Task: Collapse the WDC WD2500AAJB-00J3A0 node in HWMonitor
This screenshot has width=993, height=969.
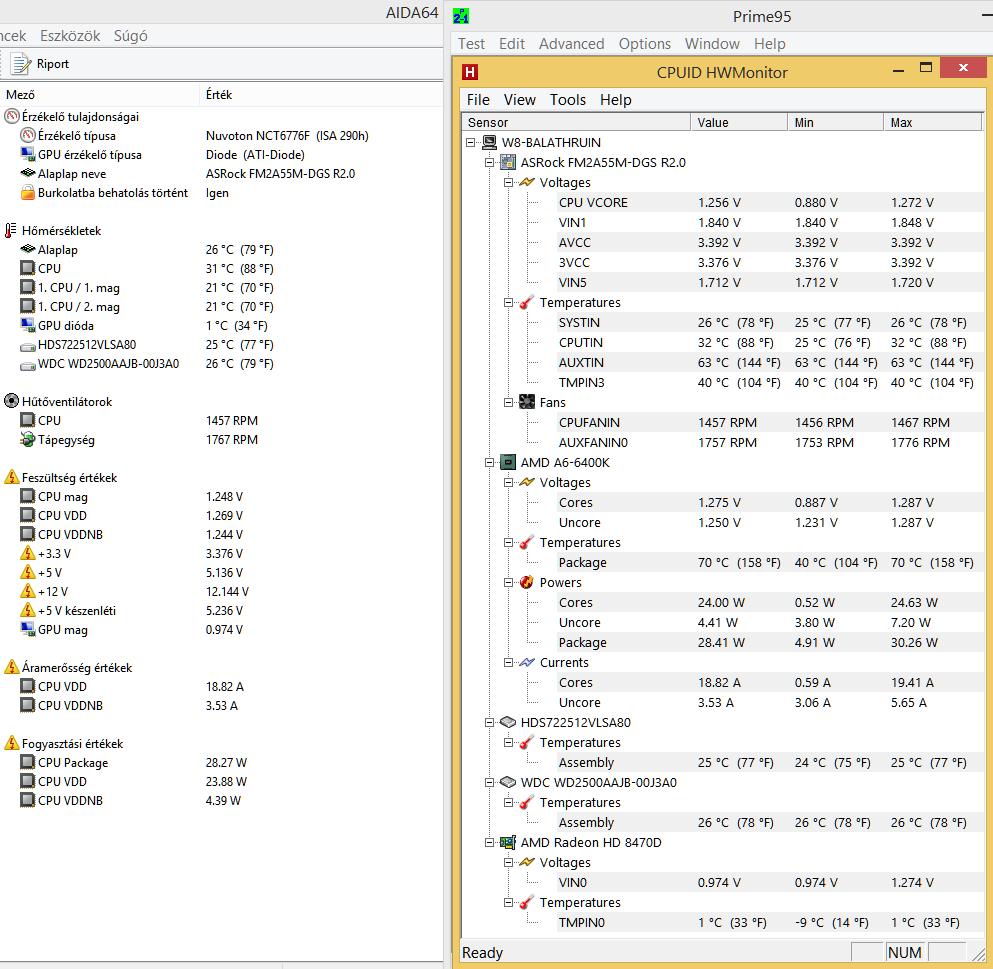Action: (490, 782)
